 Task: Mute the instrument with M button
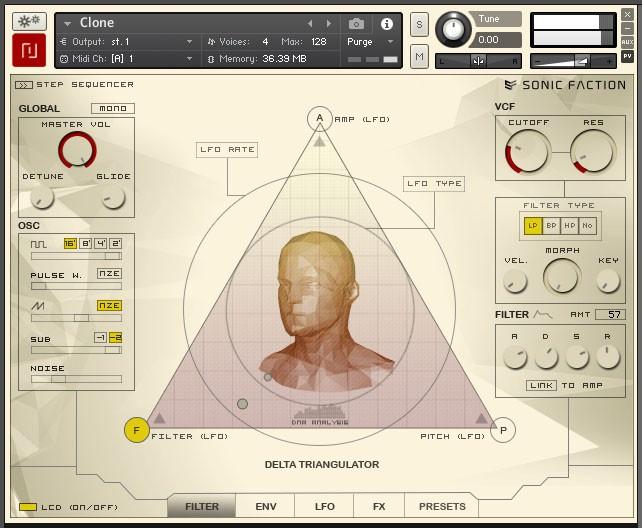(x=419, y=57)
